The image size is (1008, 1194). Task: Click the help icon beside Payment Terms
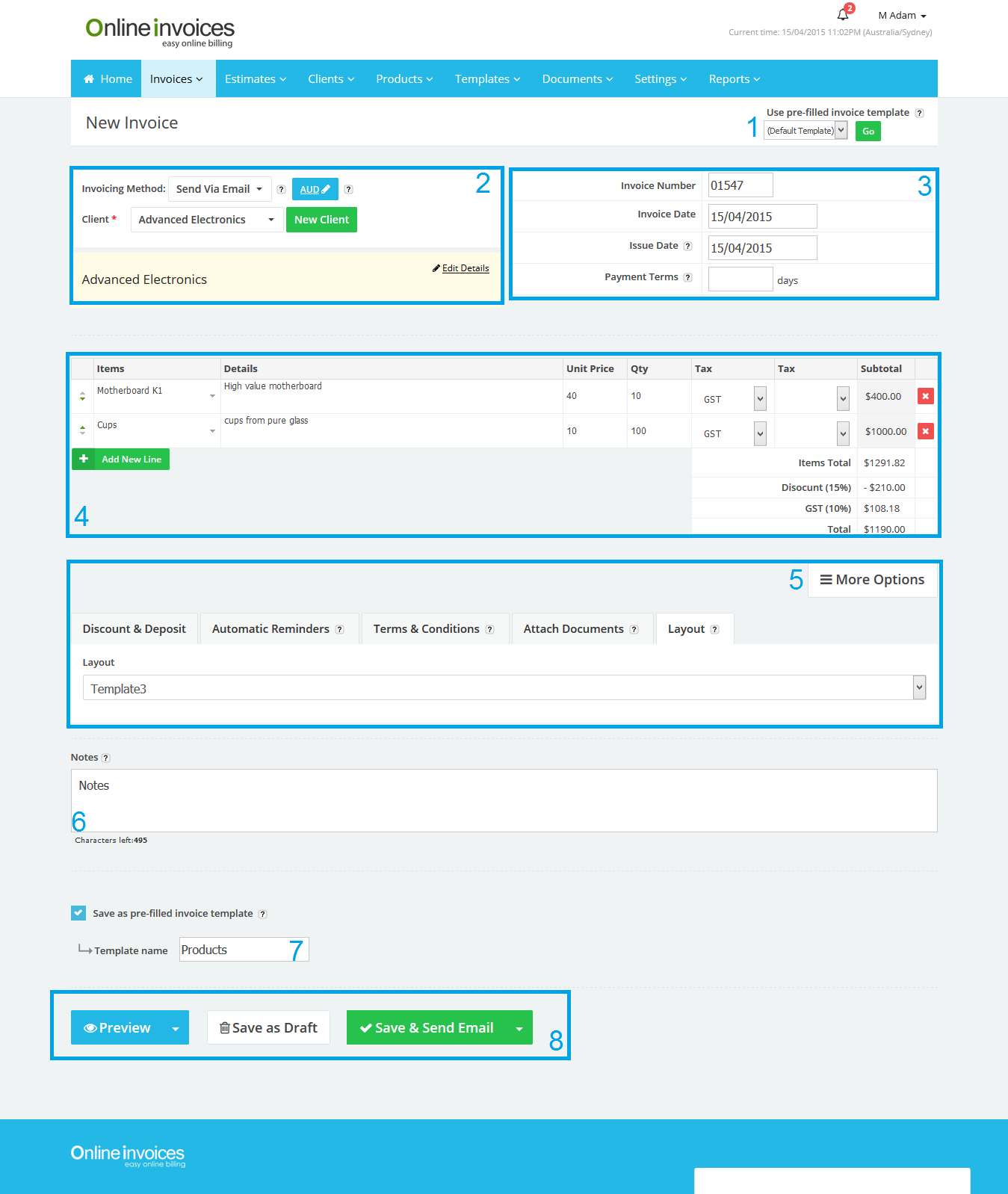coord(687,277)
